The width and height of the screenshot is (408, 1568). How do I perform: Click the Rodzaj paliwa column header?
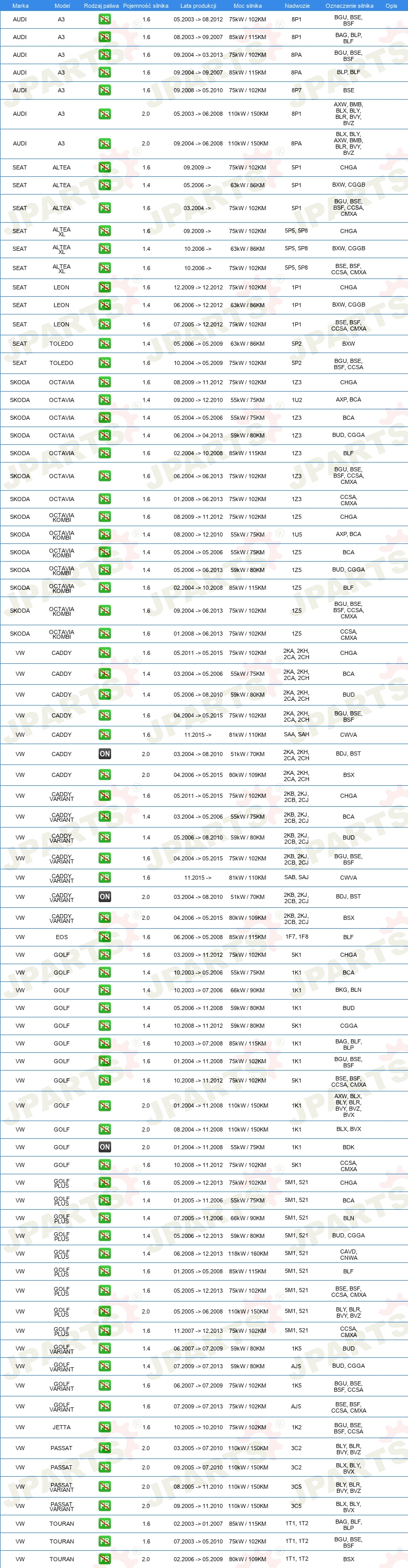pos(102,6)
